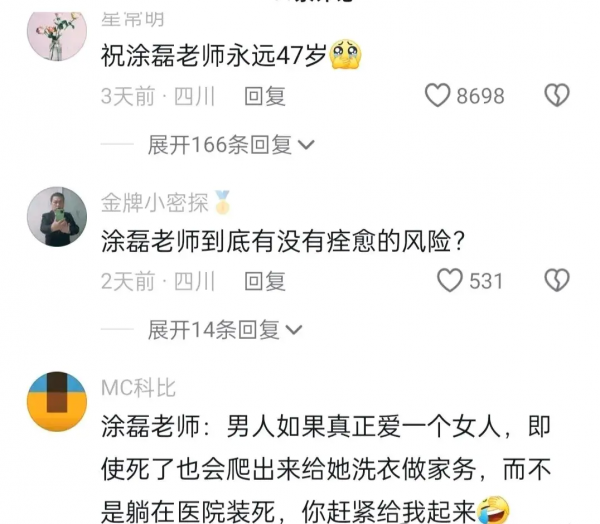Open MC科比's orange and blue avatar
This screenshot has height=524, width=600.
tap(57, 402)
